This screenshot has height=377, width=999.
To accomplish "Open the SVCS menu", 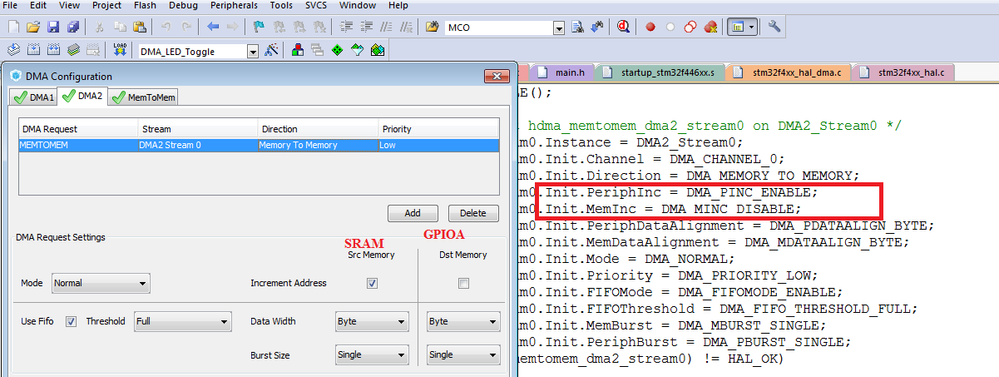I will pyautogui.click(x=315, y=5).
